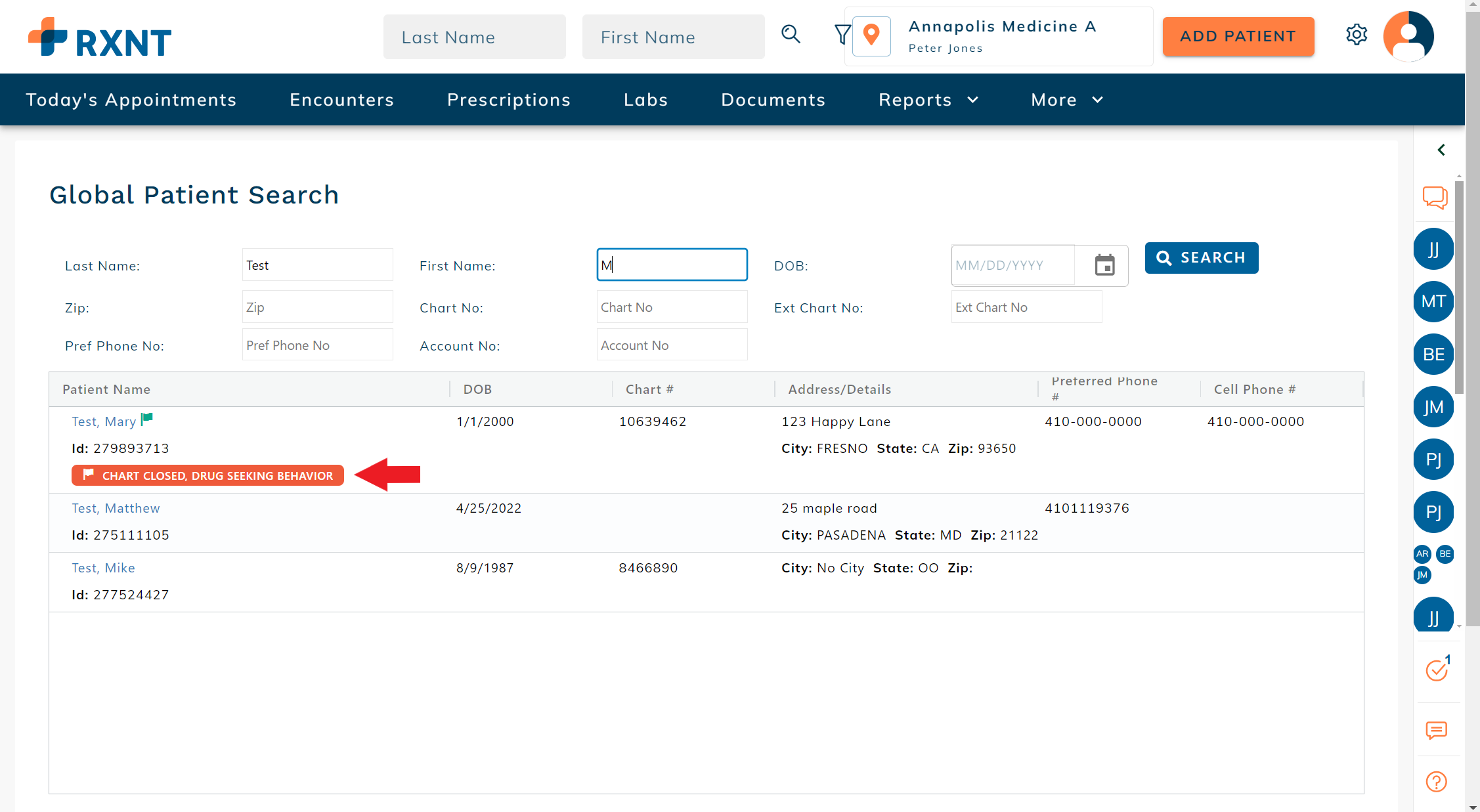The image size is (1480, 812).
Task: Open the Test, Matthew patient link
Action: pos(116,508)
